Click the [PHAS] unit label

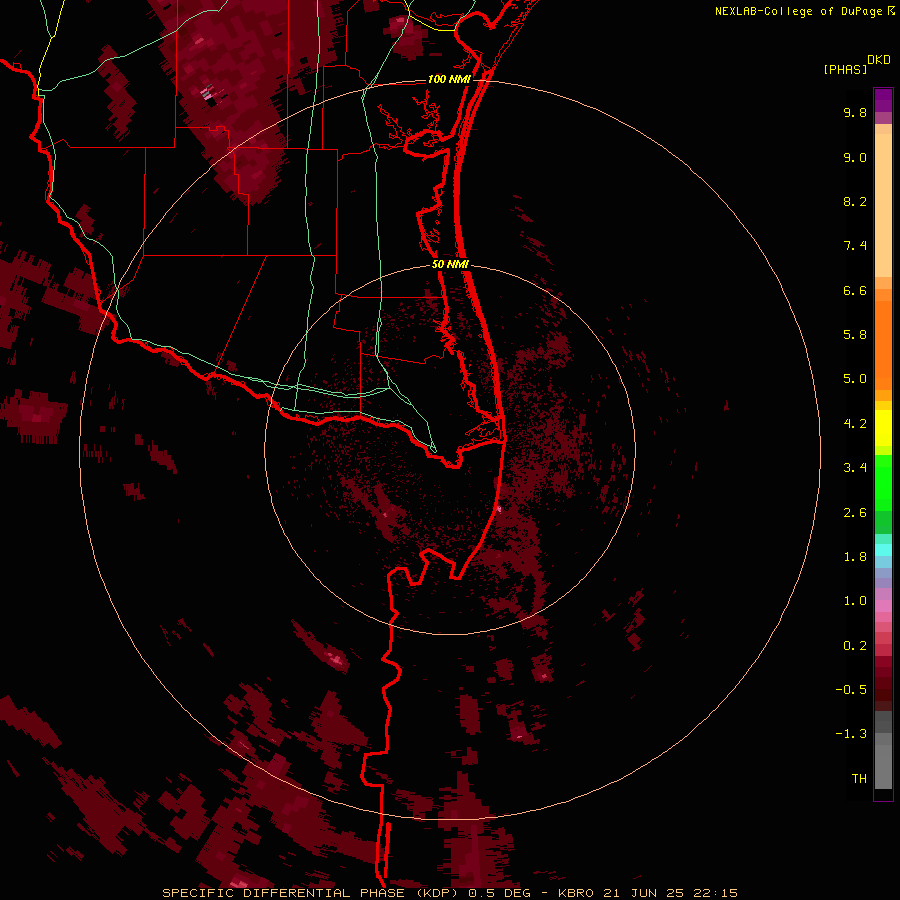845,69
